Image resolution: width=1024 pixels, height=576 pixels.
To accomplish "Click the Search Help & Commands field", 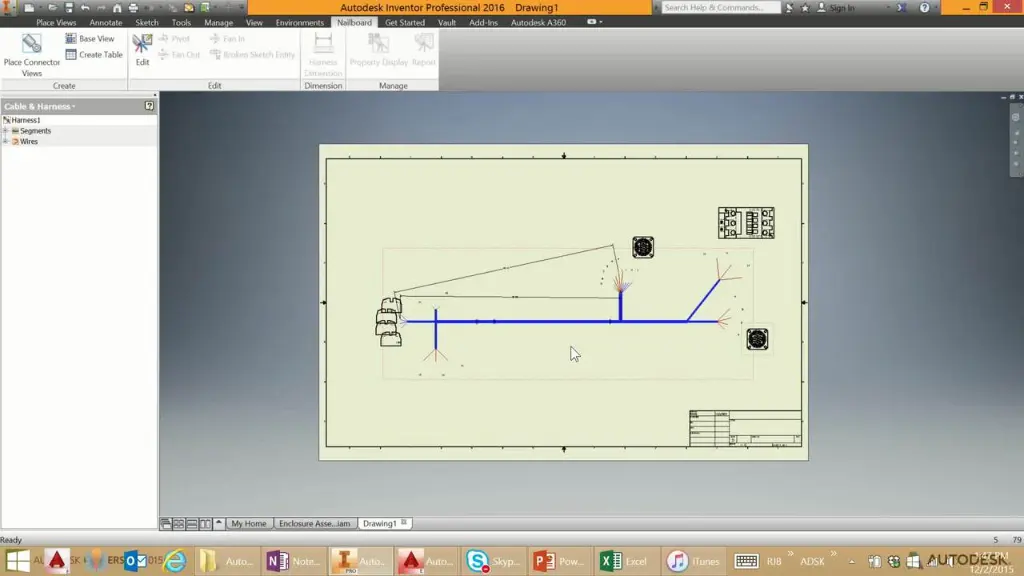I will tap(720, 8).
